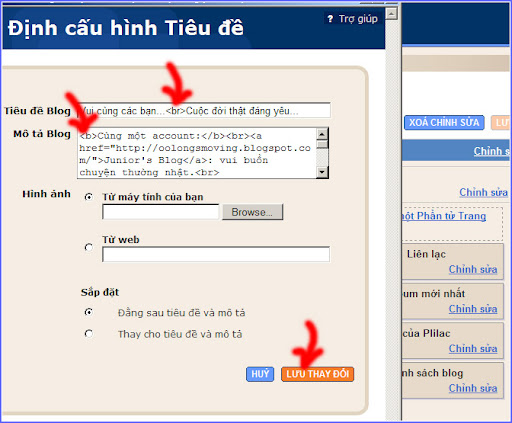Select the 'Từ máy tính của bạn' radio button

89,197
